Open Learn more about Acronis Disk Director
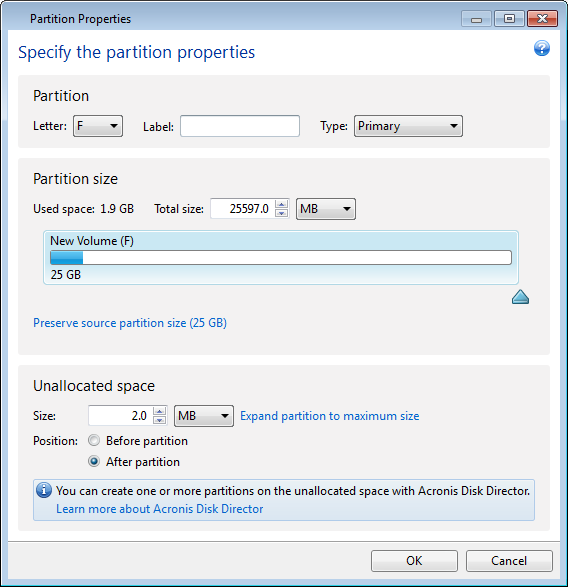 point(160,509)
